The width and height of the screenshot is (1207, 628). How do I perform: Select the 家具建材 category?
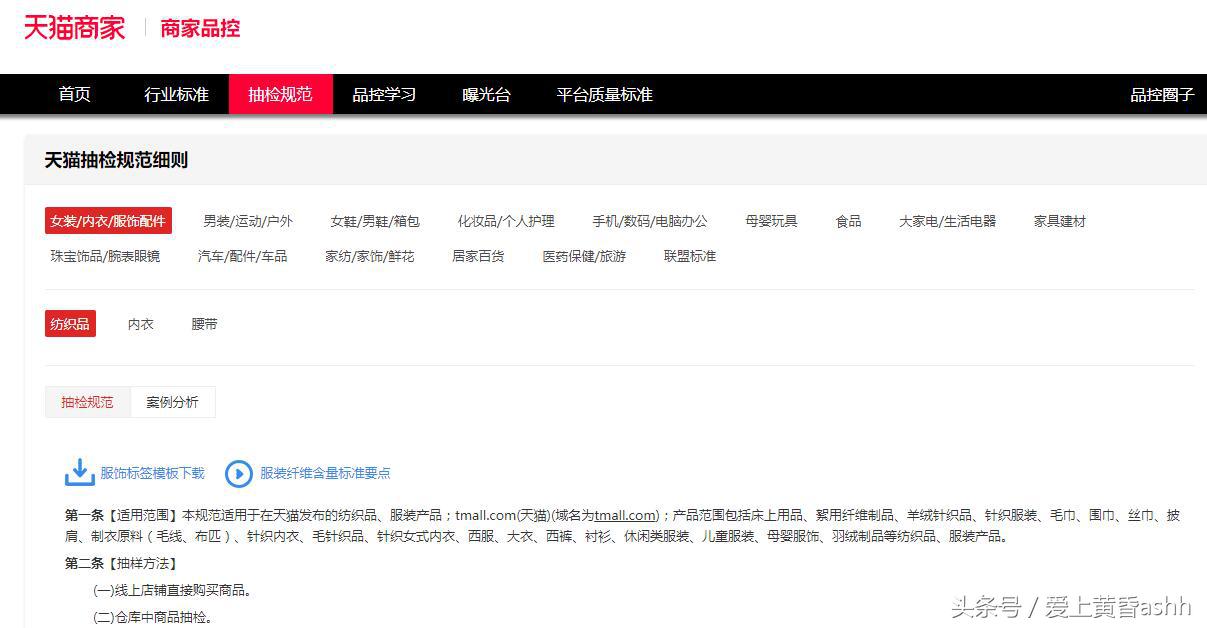point(1060,221)
